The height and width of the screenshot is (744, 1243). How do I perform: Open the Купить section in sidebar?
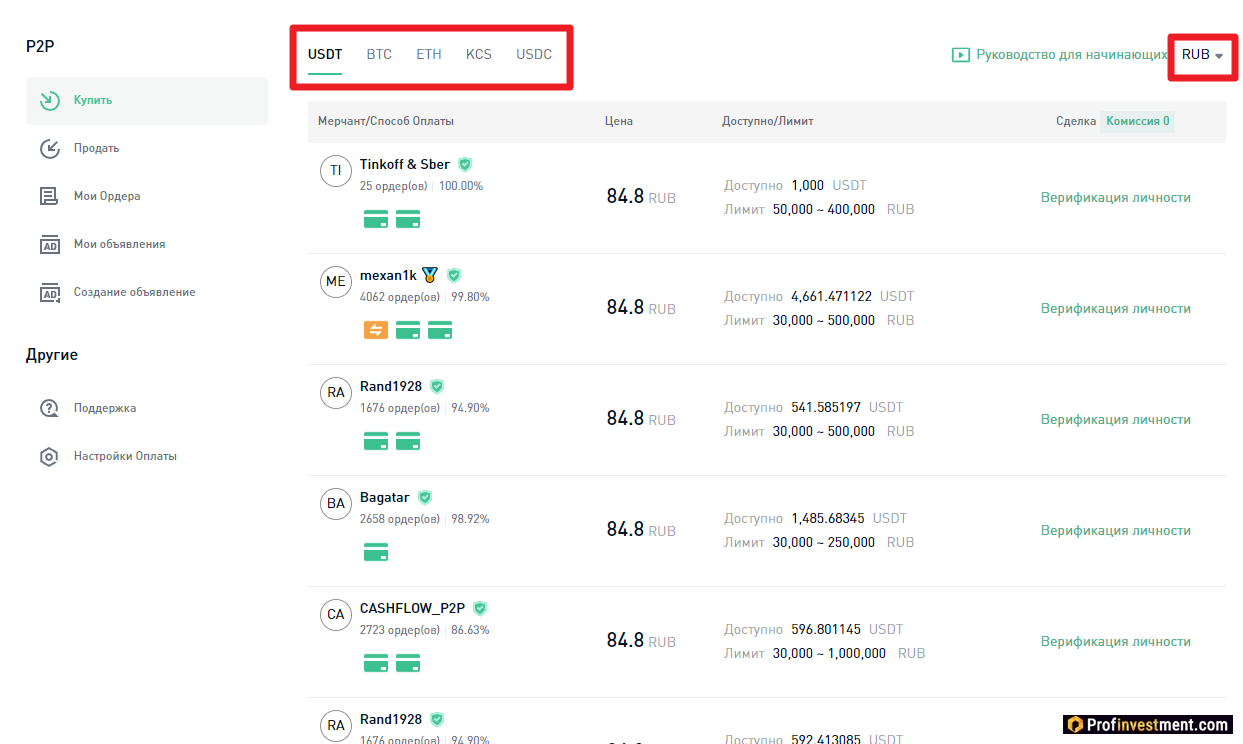(147, 101)
